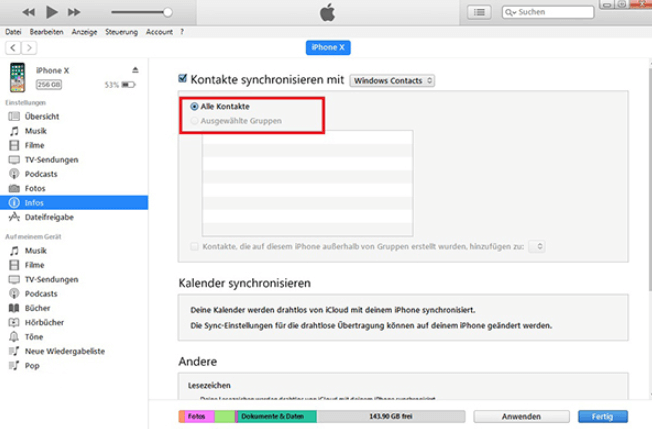The height and width of the screenshot is (429, 652).
Task: Click the volume slider in the toolbar
Action: point(140,12)
